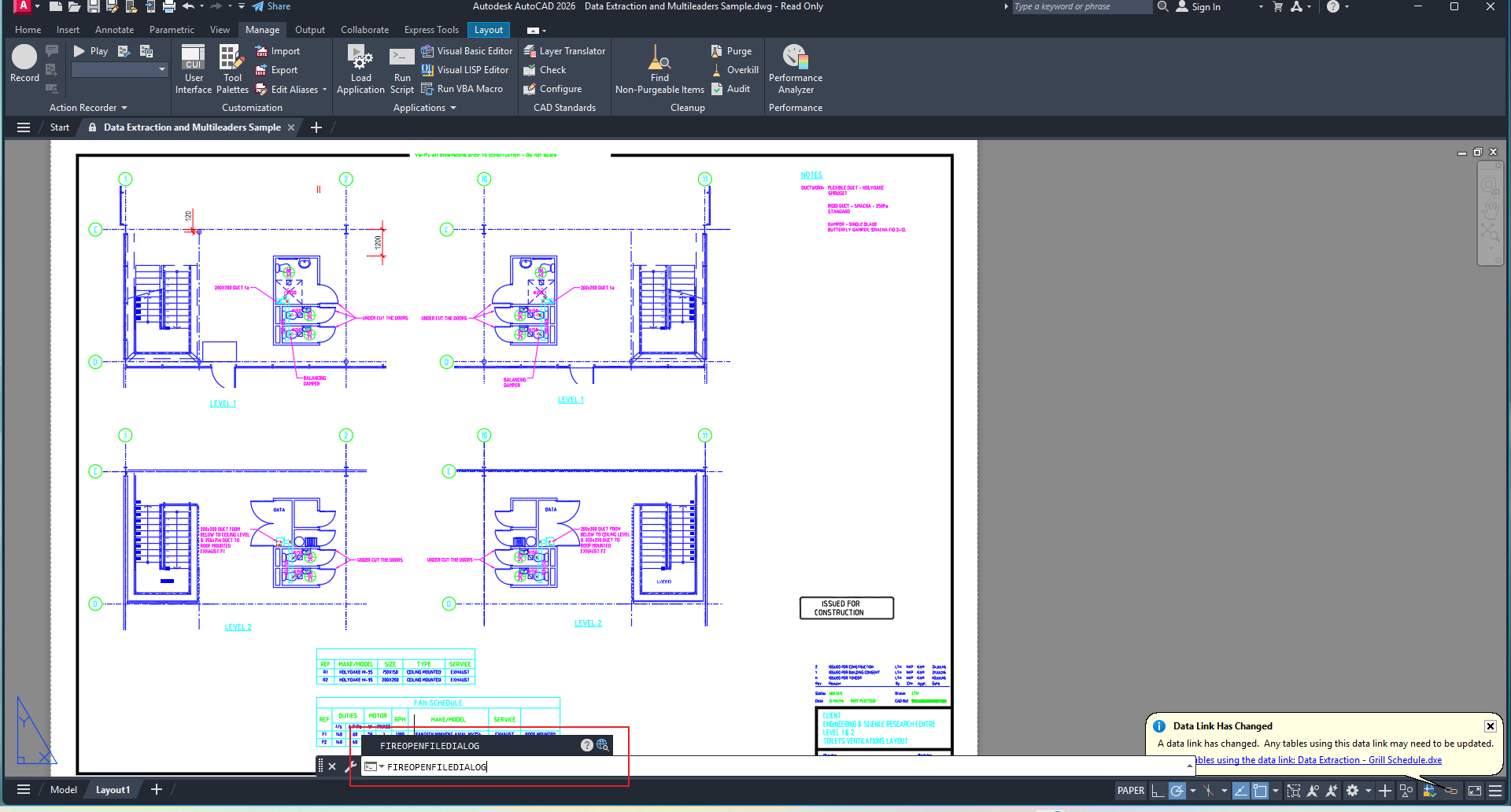Click the Run Script icon
Image resolution: width=1511 pixels, height=812 pixels.
pyautogui.click(x=401, y=57)
